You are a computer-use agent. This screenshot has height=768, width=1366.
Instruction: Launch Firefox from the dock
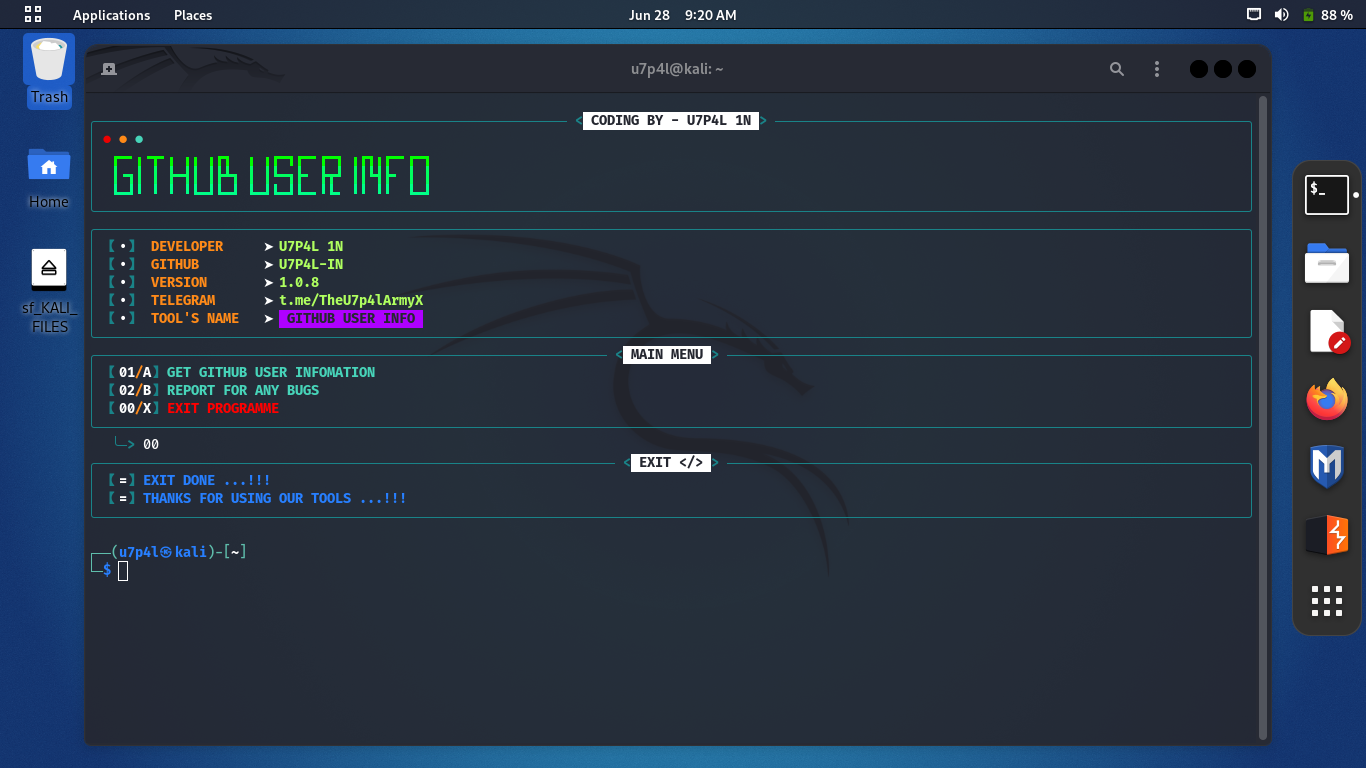pyautogui.click(x=1327, y=400)
